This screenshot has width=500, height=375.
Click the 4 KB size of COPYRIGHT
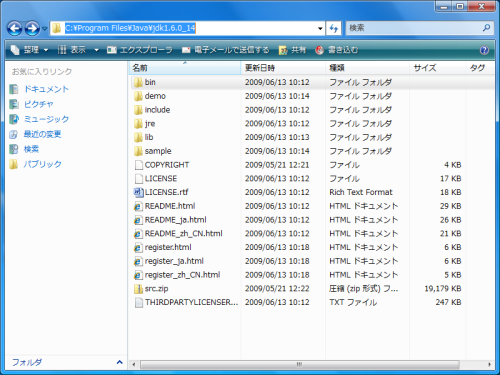(453, 165)
